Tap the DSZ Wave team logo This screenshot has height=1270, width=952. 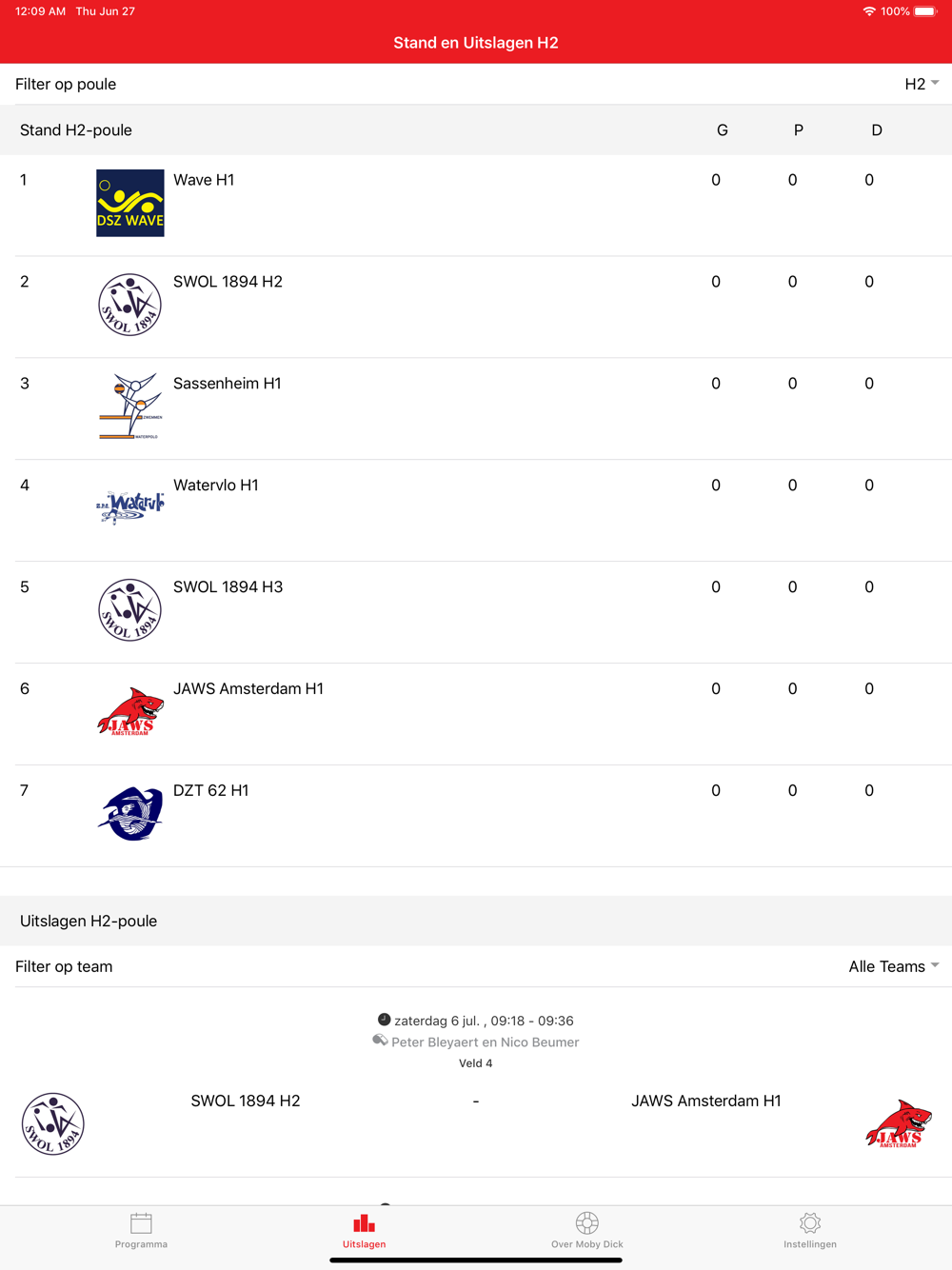point(130,203)
